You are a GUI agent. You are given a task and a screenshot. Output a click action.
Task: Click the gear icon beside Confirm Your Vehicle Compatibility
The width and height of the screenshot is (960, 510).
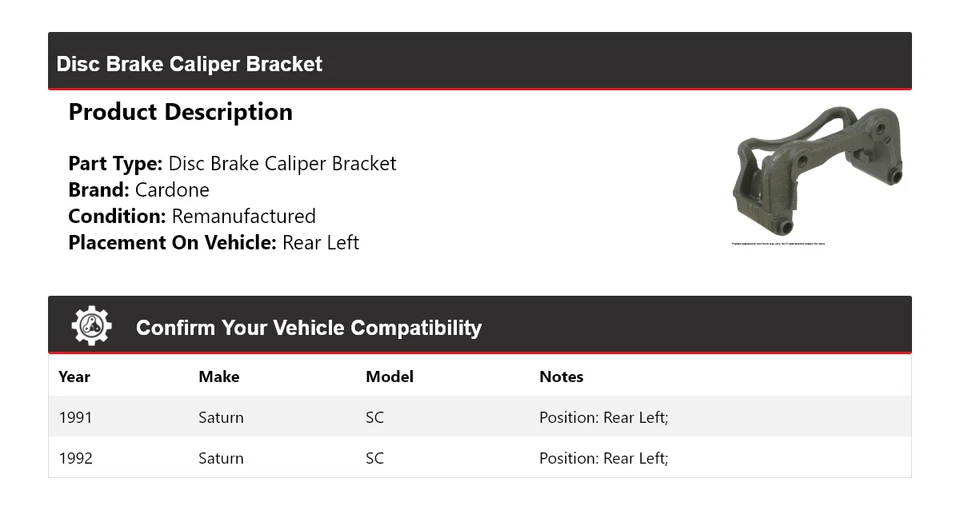point(91,326)
